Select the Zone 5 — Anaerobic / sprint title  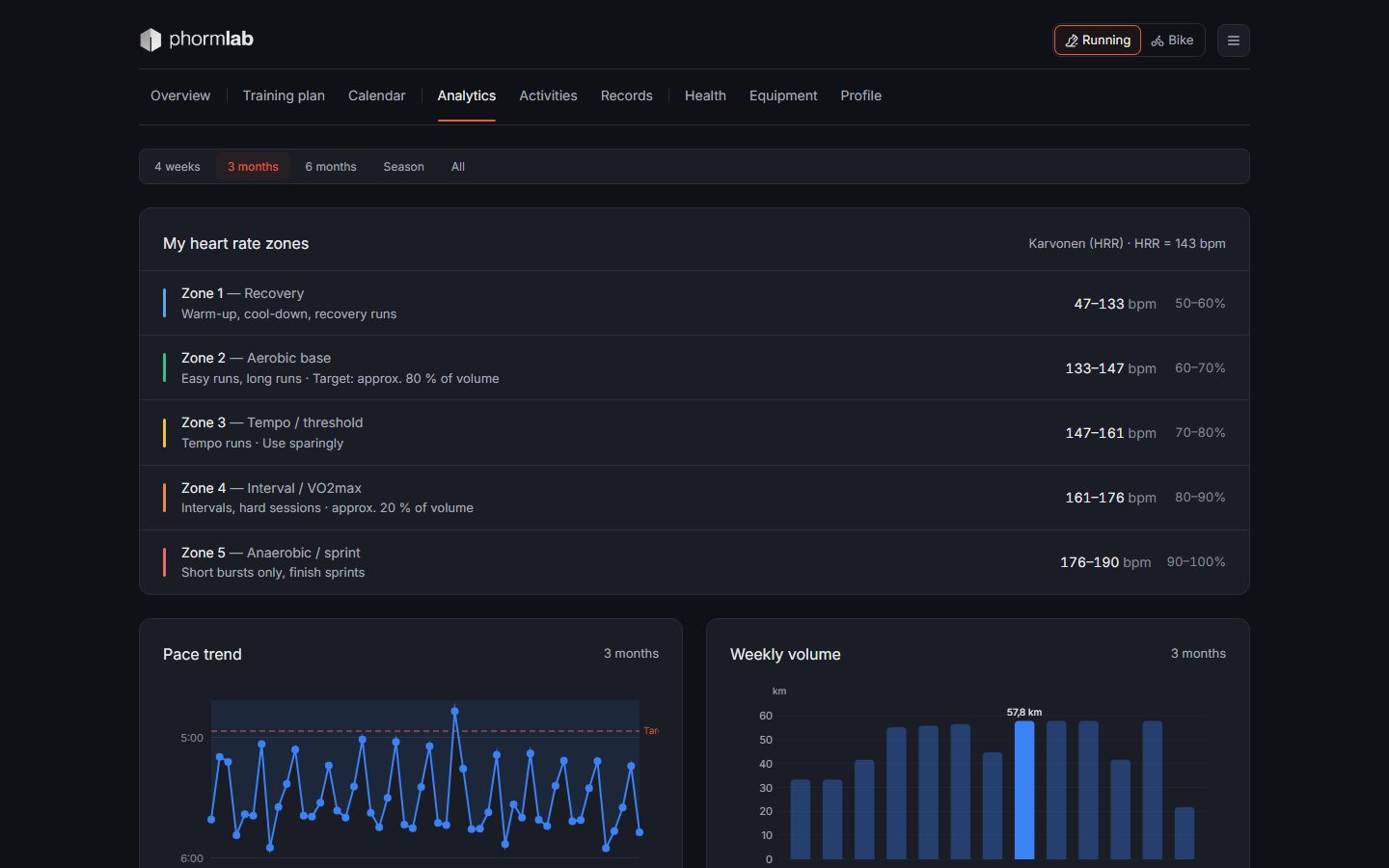point(270,553)
